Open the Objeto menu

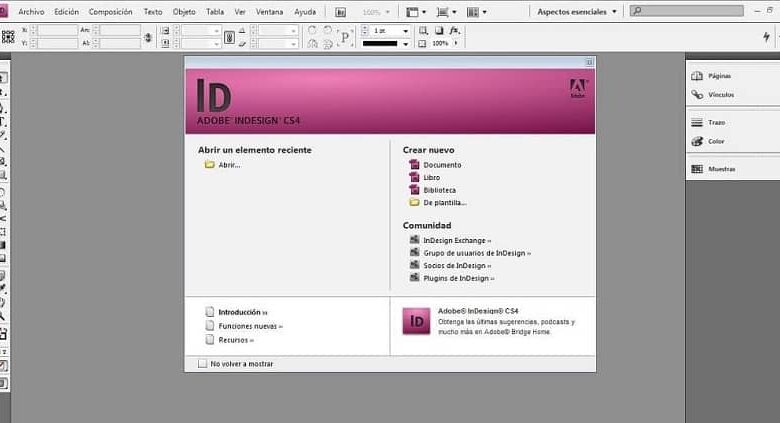184,11
